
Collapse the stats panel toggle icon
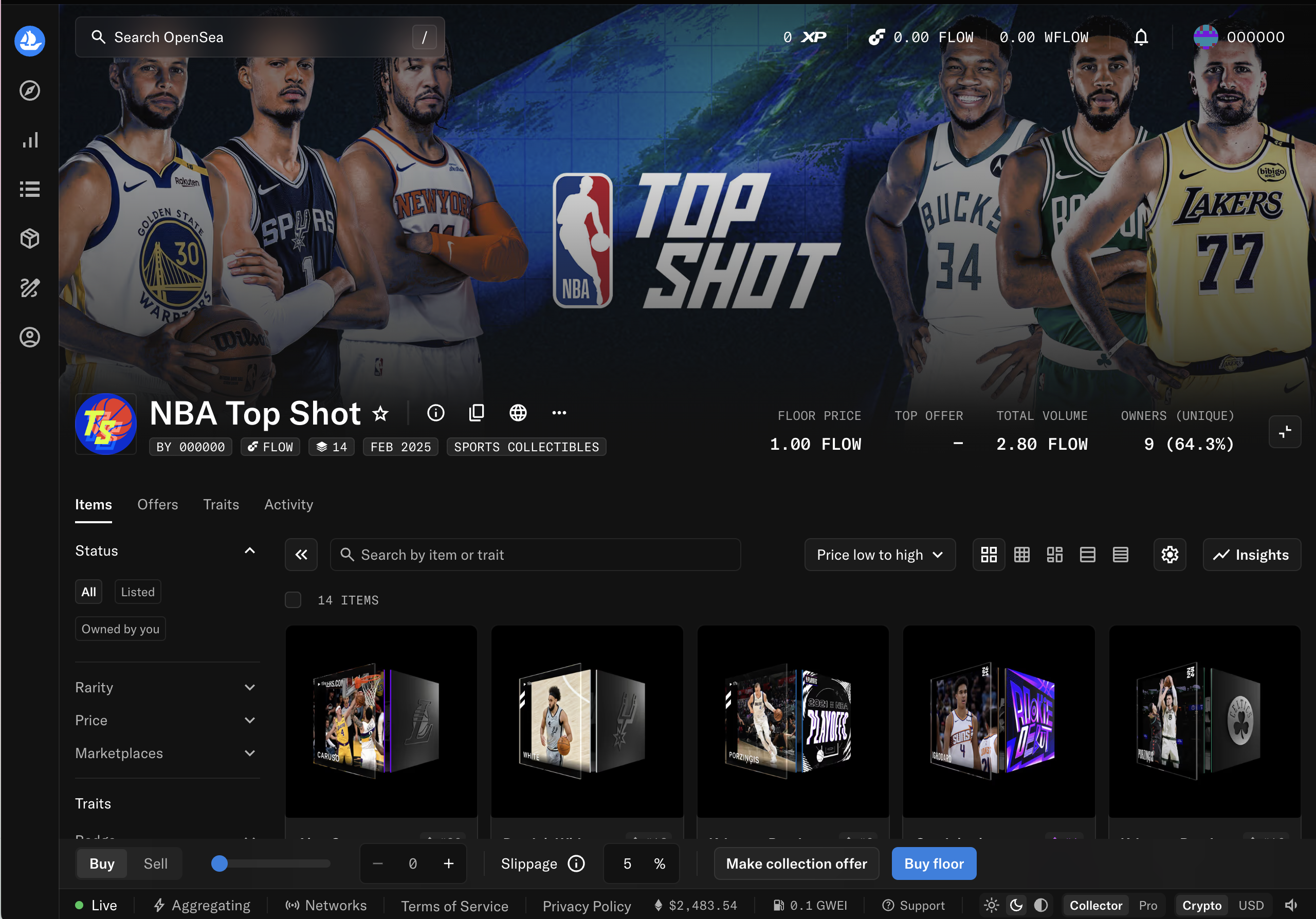[x=1285, y=431]
